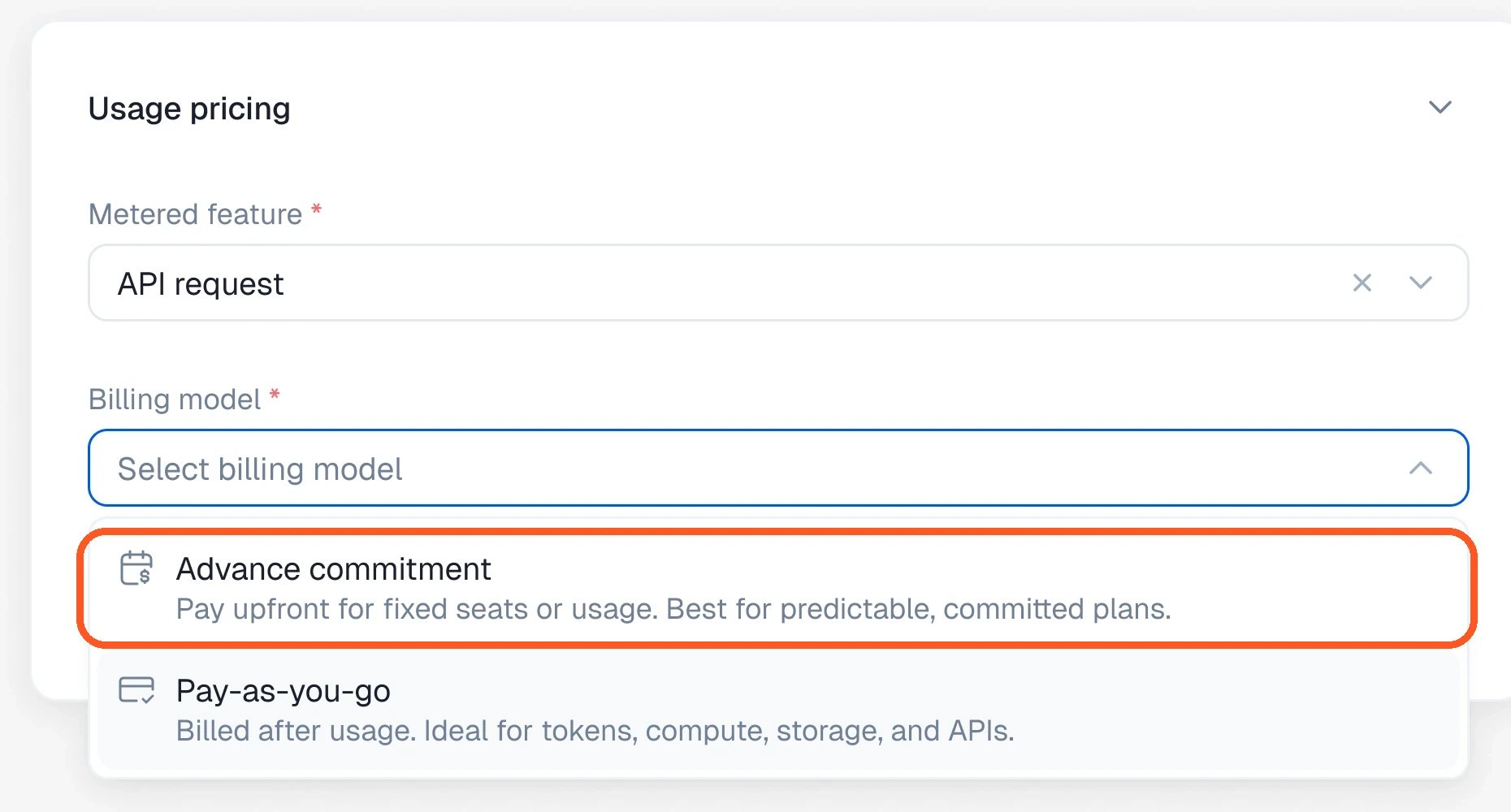Image resolution: width=1511 pixels, height=812 pixels.
Task: Click the "API request" selected value text
Action: pyautogui.click(x=201, y=284)
